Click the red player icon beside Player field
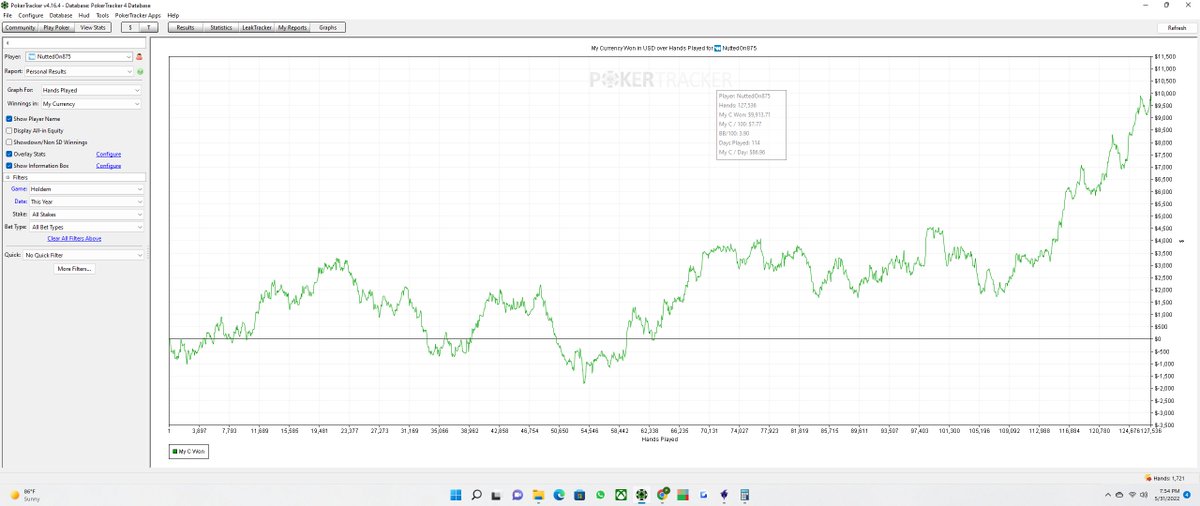The width and height of the screenshot is (1200, 506). (x=140, y=57)
